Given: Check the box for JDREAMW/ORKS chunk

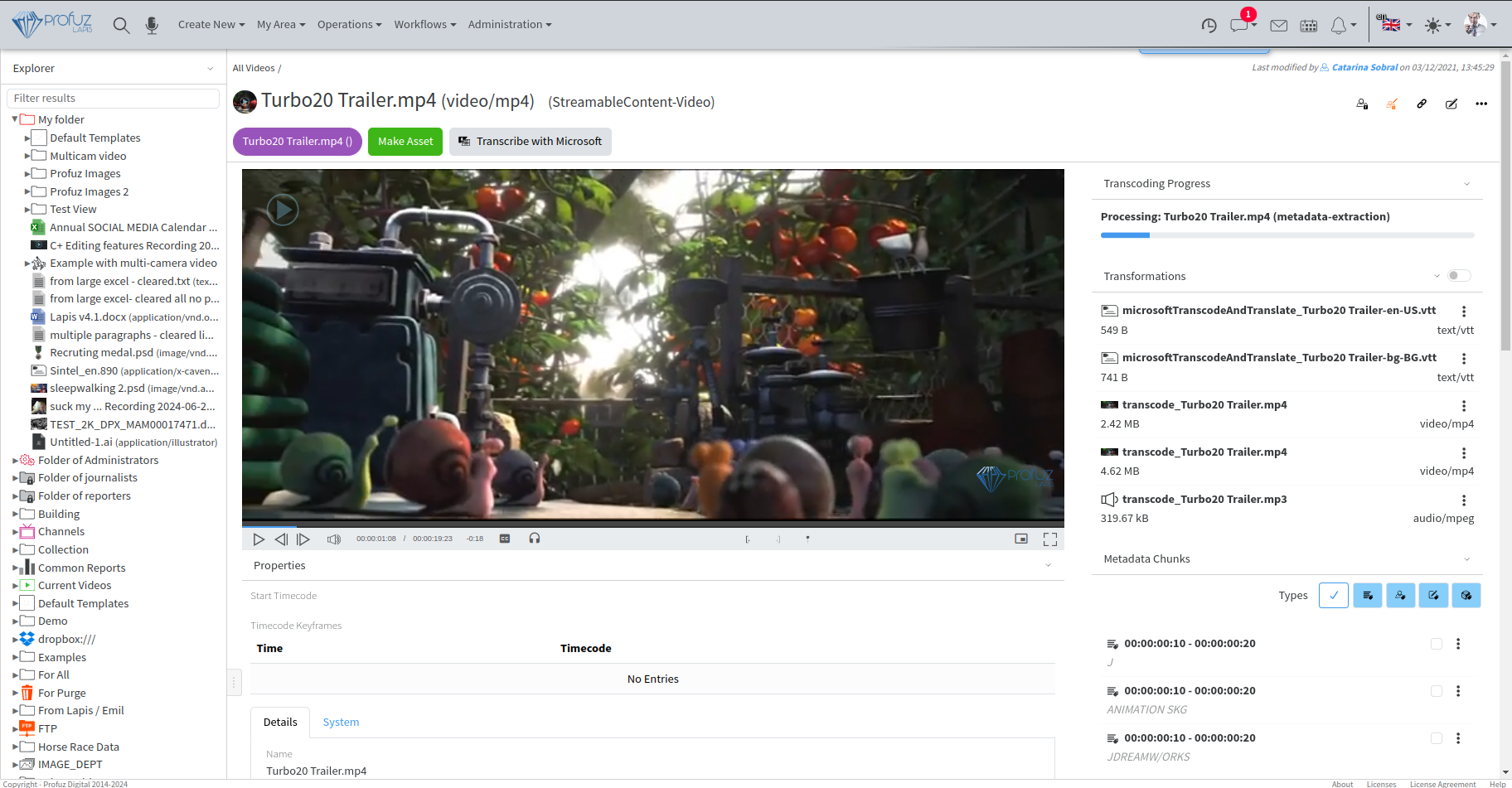Looking at the screenshot, I should [1437, 738].
